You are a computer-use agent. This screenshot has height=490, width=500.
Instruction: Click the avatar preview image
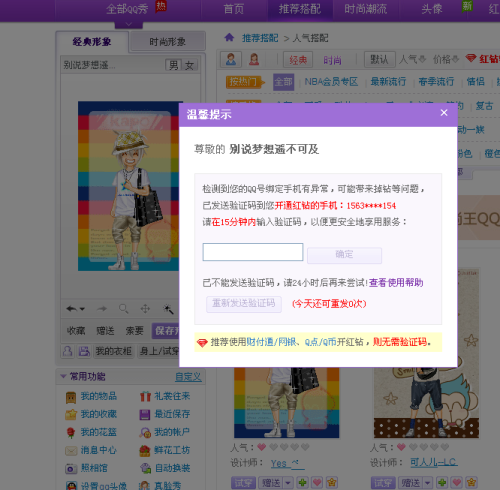click(x=128, y=186)
